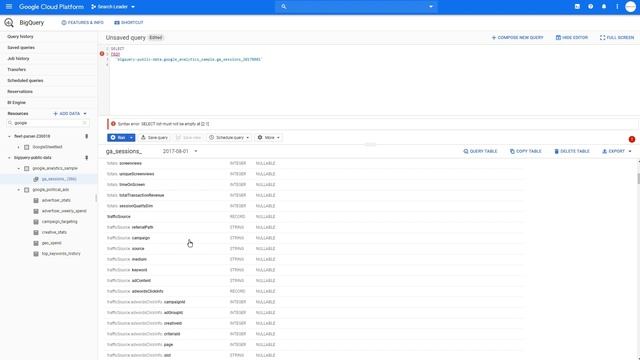Open Cloud Shell from top bar
640x360 pixels.
[577, 7]
